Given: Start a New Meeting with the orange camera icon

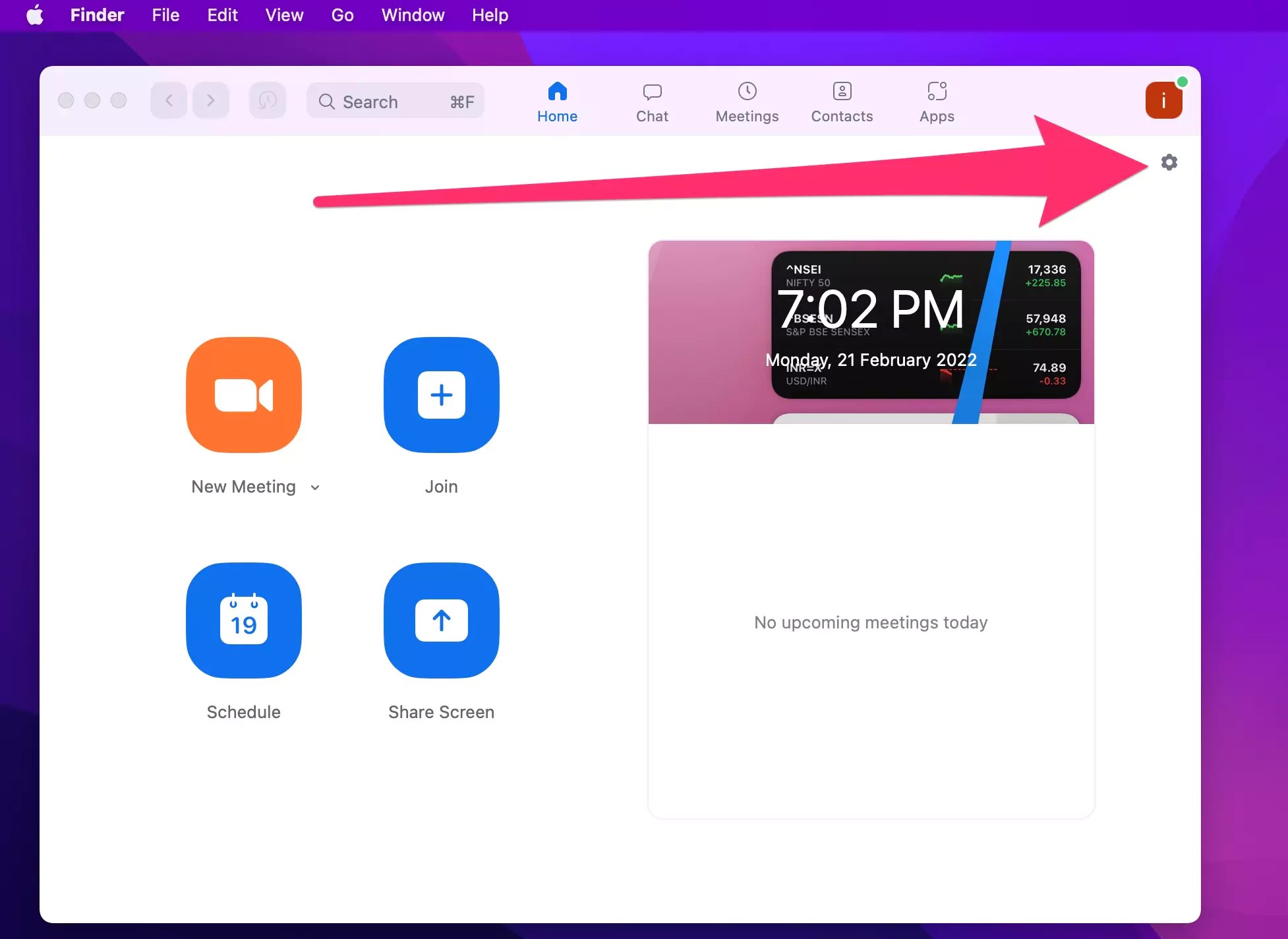Looking at the screenshot, I should 243,395.
